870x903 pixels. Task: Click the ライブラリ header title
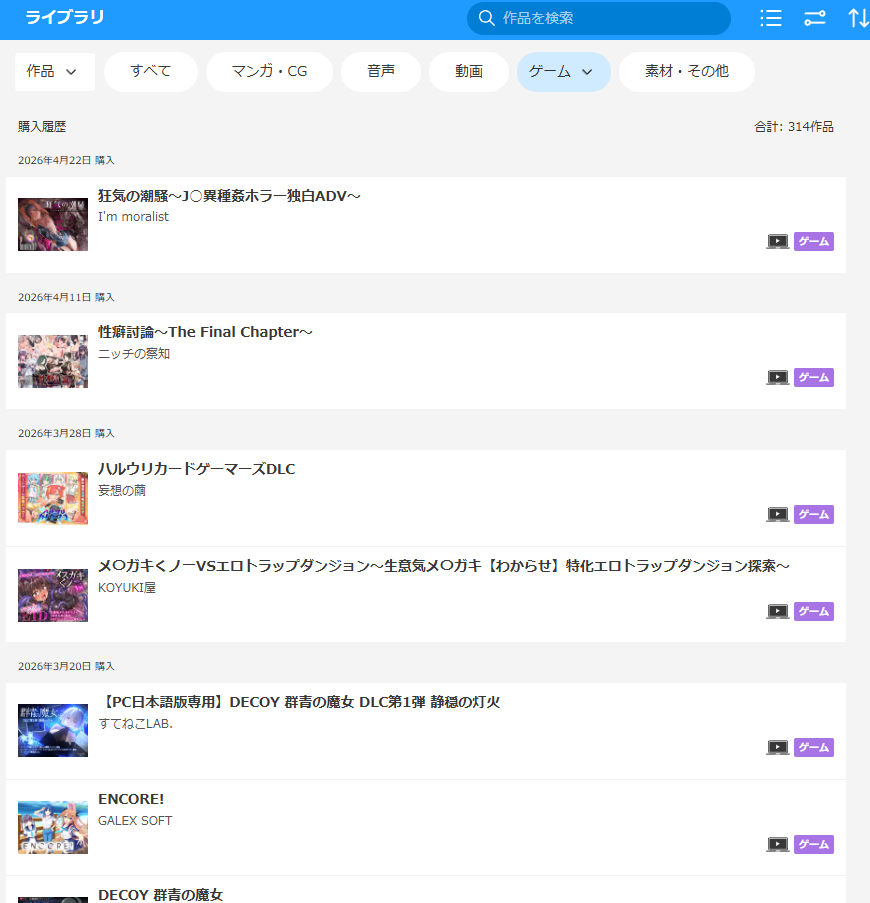coord(64,17)
